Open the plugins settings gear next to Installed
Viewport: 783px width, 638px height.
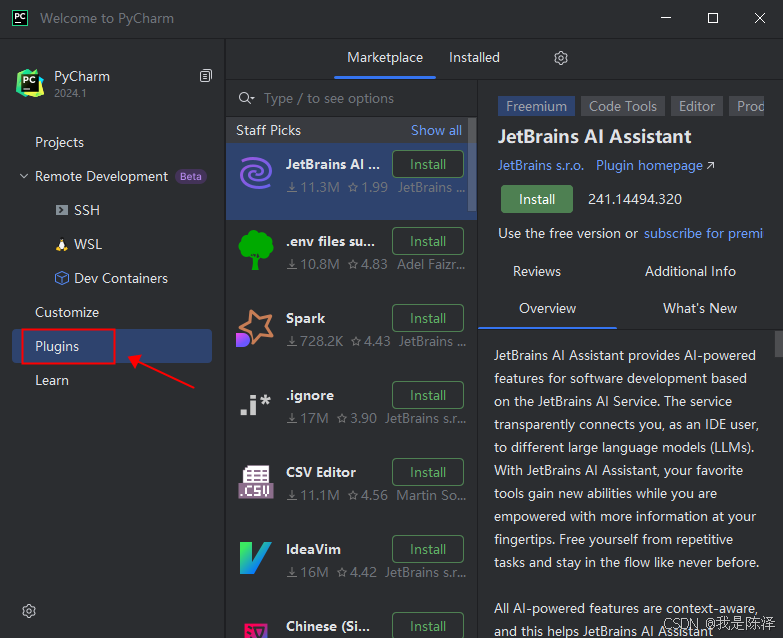pyautogui.click(x=561, y=58)
